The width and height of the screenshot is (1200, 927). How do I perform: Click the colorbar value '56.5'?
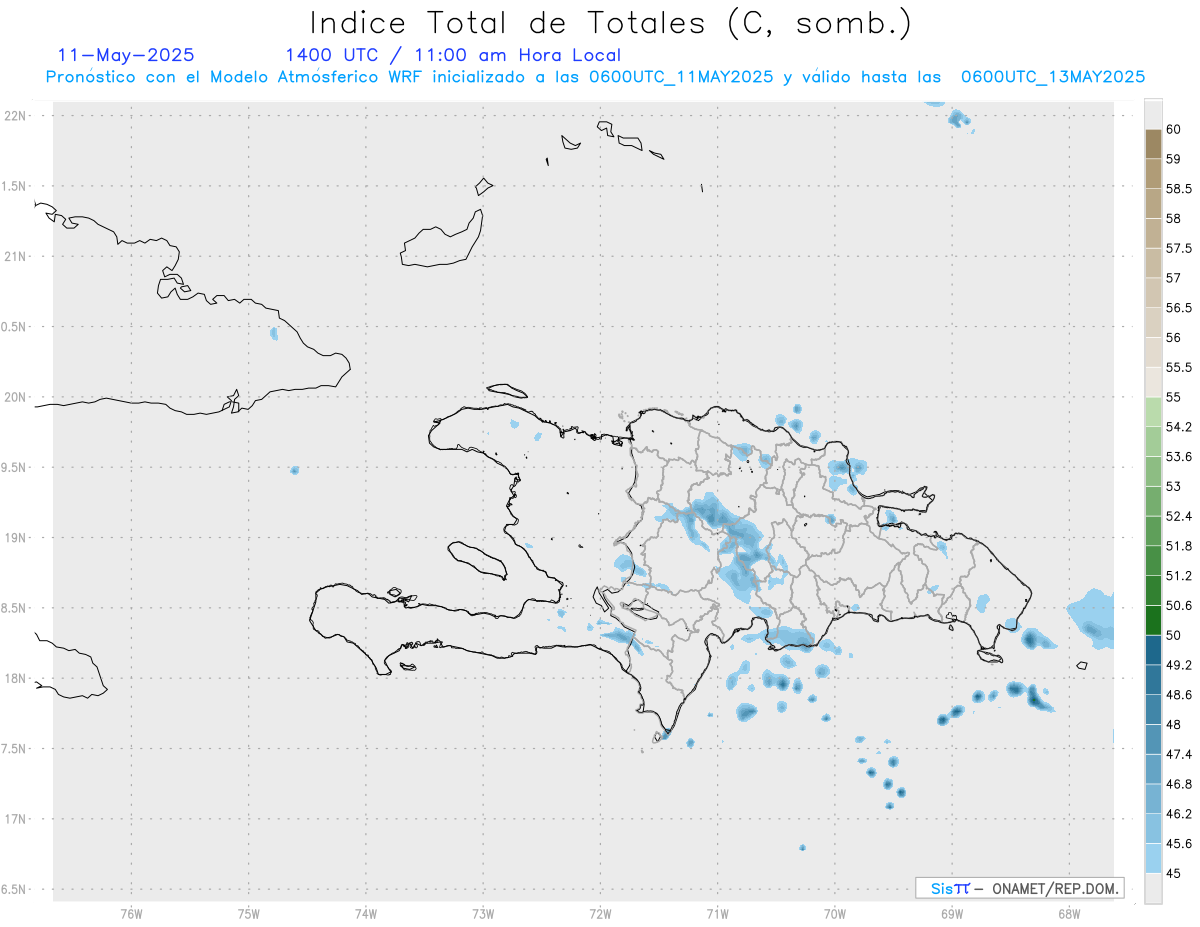click(1179, 308)
